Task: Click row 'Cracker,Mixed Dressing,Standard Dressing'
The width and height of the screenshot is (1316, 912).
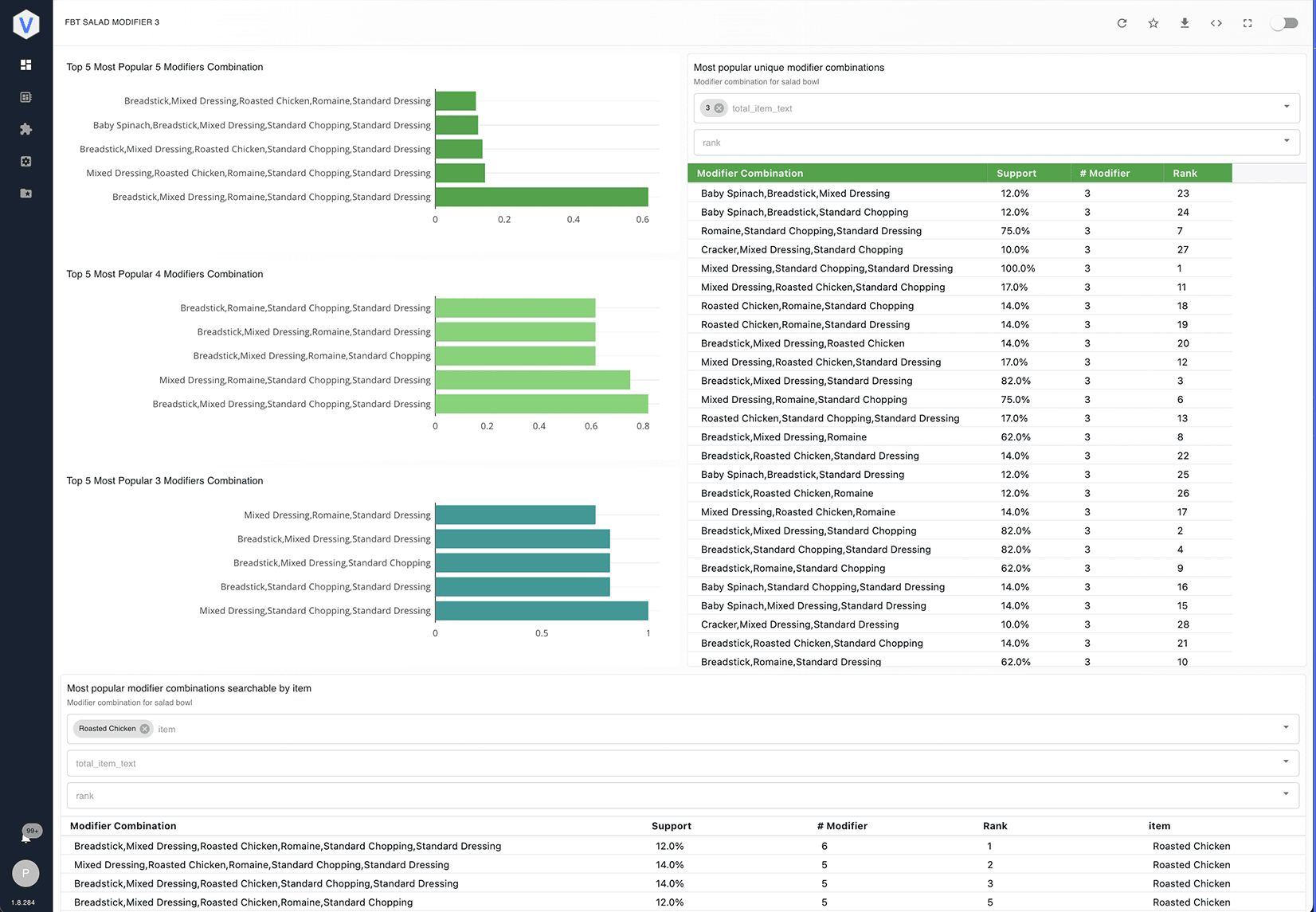Action: pos(959,624)
